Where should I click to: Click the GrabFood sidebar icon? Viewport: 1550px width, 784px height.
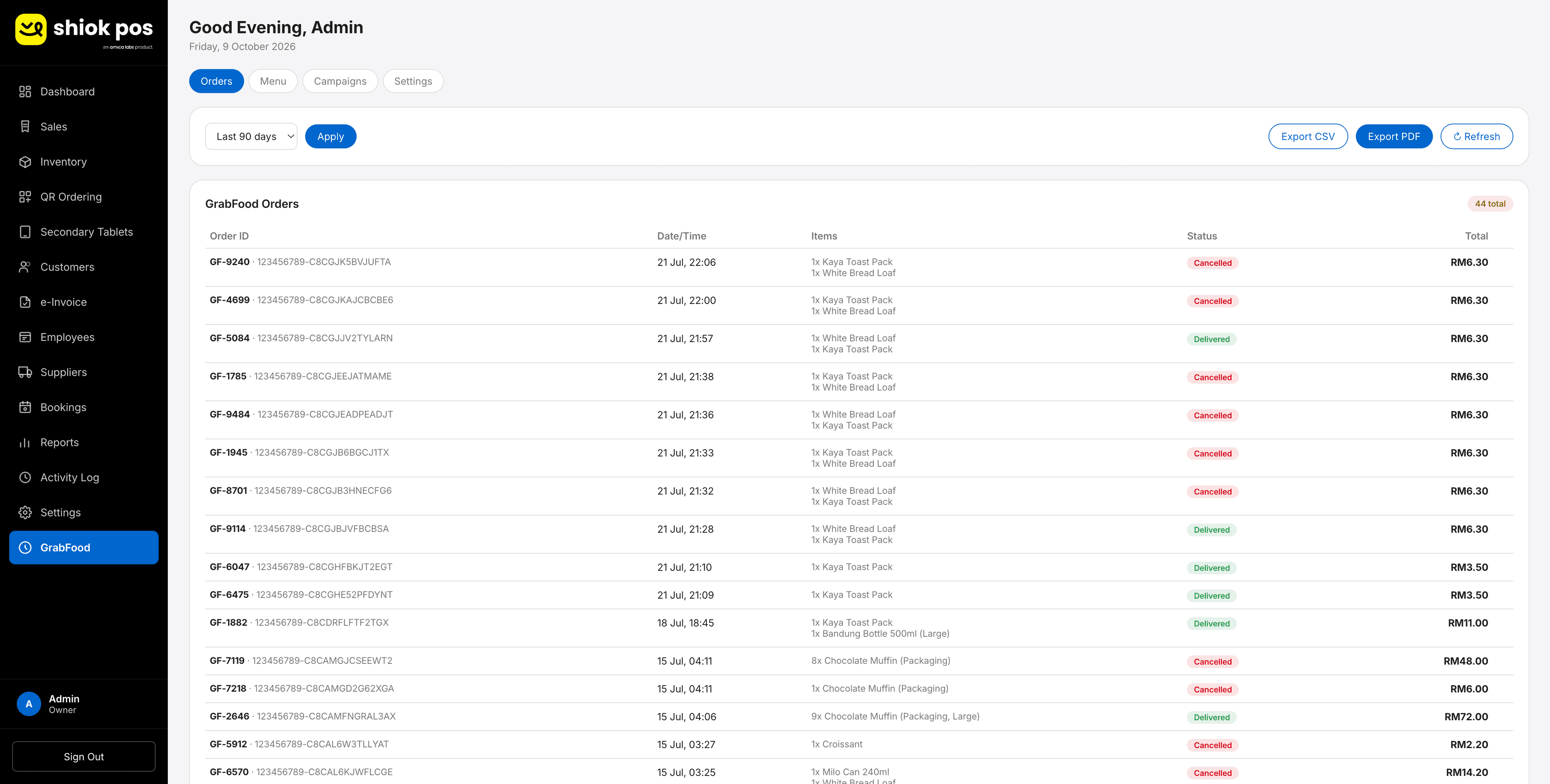(x=25, y=548)
